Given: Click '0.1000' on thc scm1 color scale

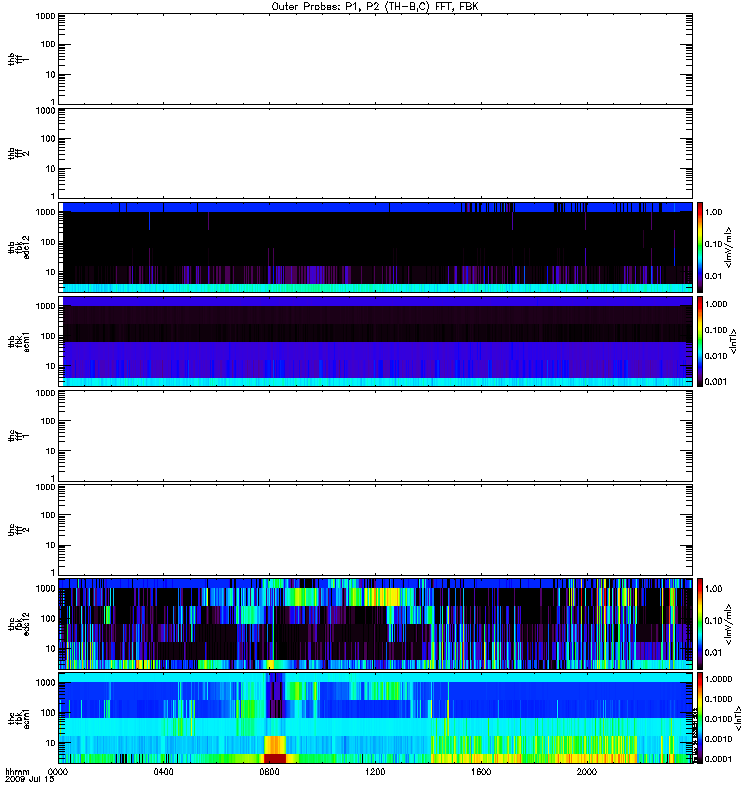Looking at the screenshot, I should [x=718, y=699].
